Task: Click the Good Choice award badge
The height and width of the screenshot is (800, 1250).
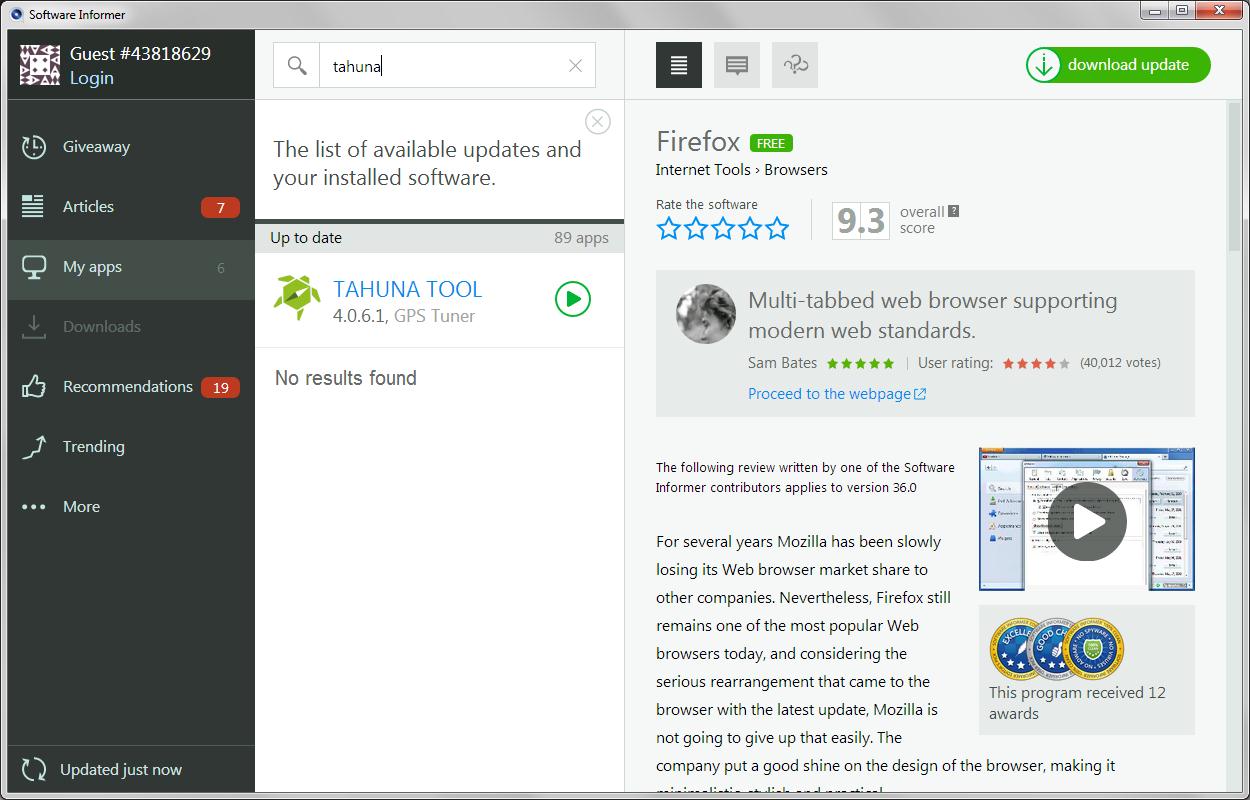Action: (1055, 648)
